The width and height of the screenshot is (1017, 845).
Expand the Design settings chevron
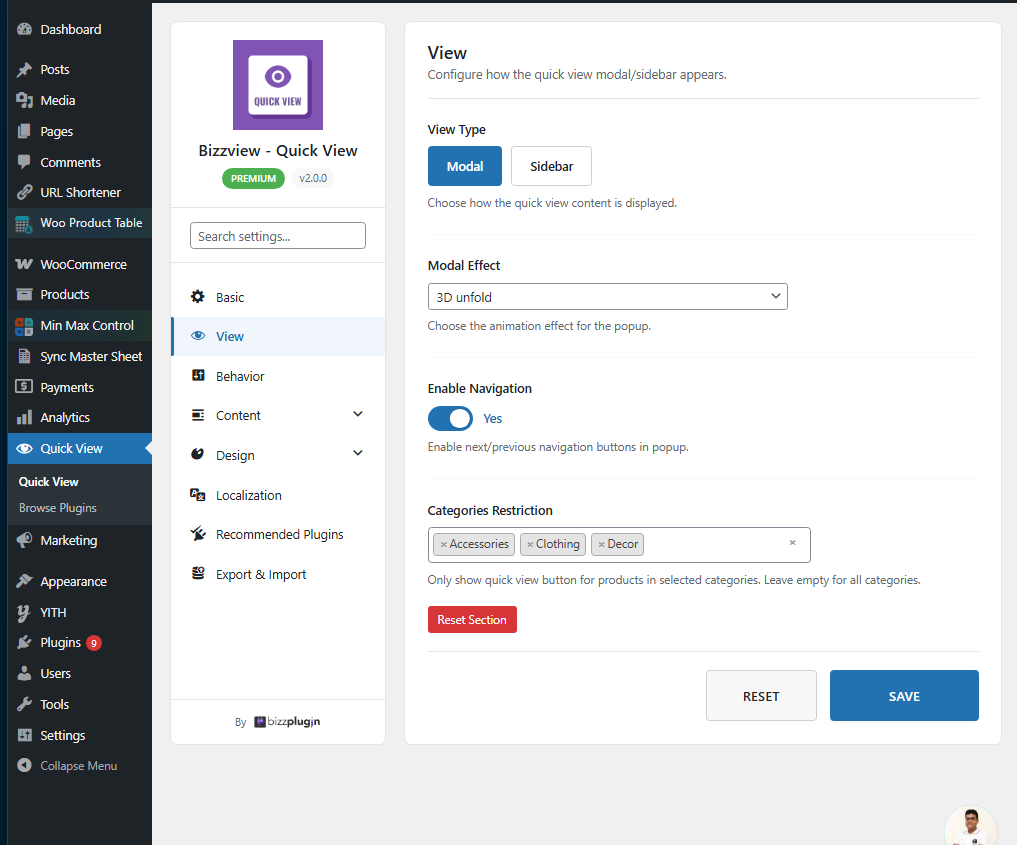[357, 453]
